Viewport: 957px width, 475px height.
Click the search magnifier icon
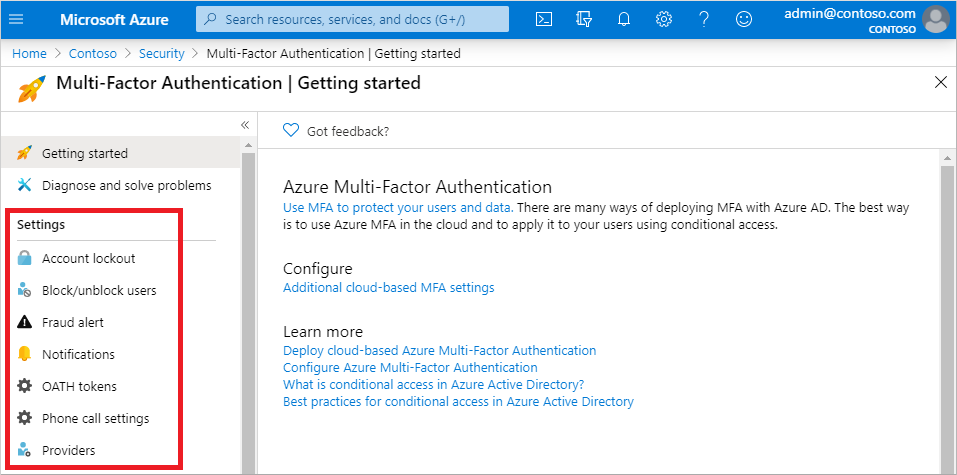click(211, 19)
